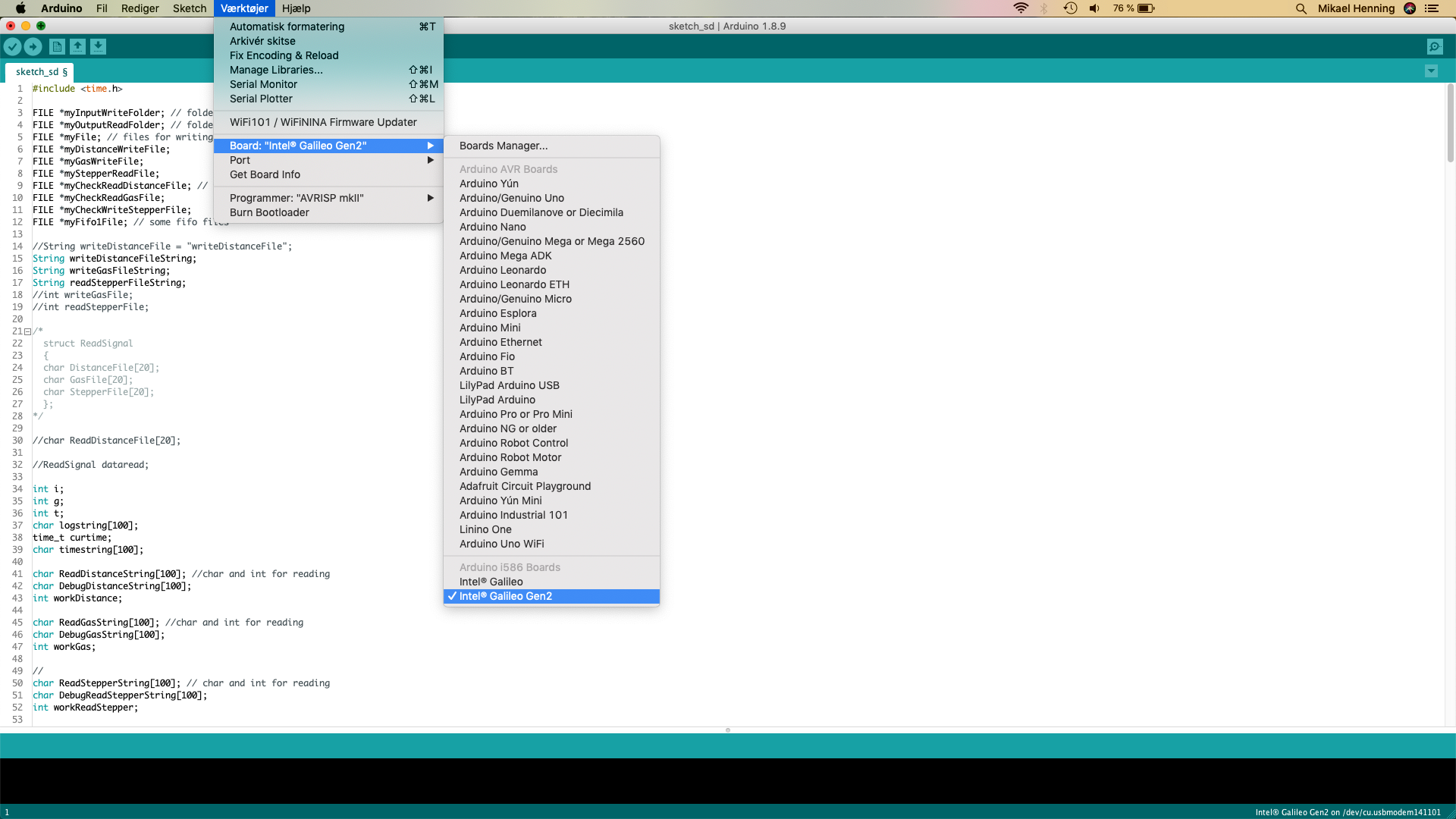
Task: Open the Sketch menu
Action: pos(190,8)
